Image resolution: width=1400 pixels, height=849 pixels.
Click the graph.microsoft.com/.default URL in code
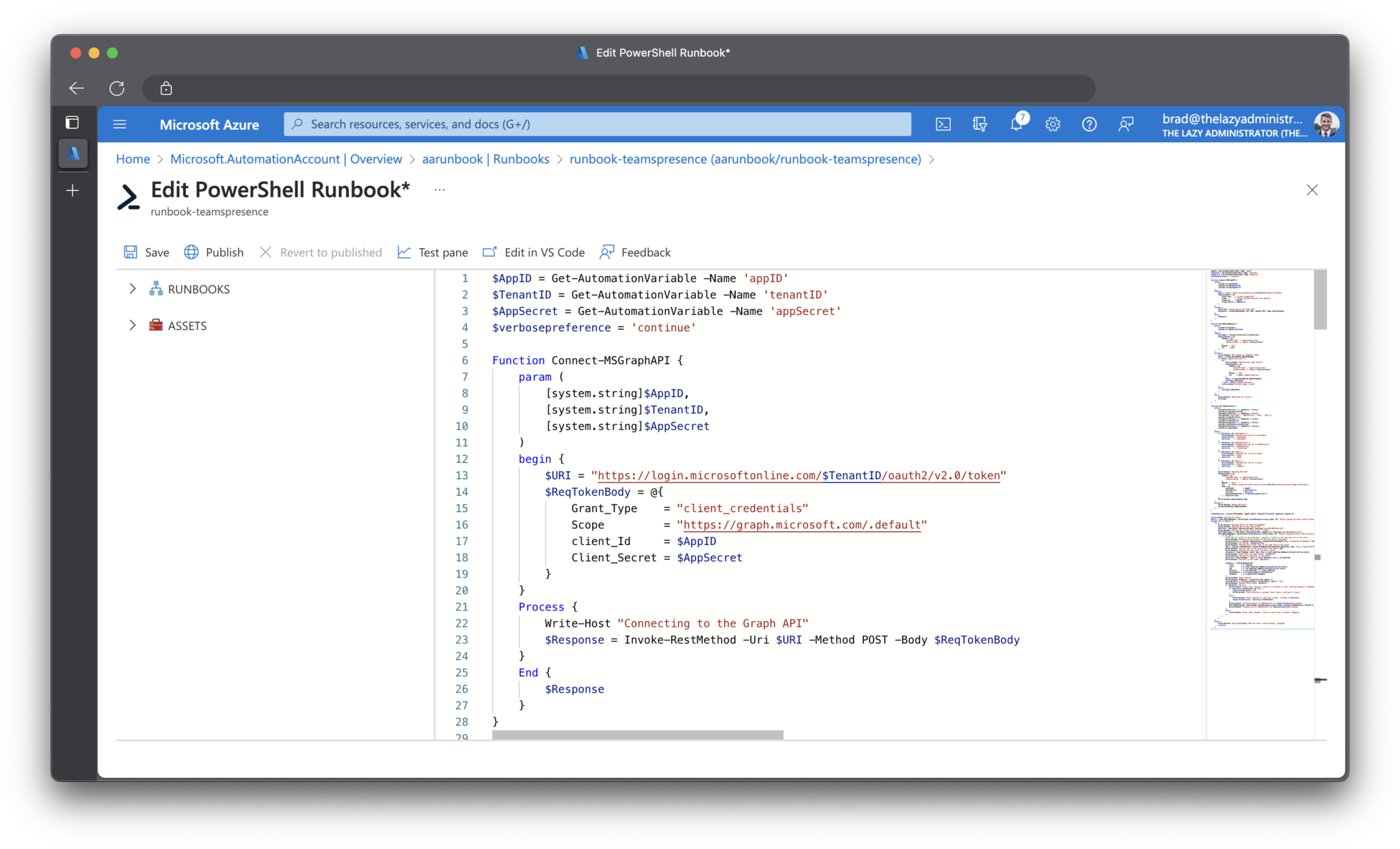click(802, 524)
